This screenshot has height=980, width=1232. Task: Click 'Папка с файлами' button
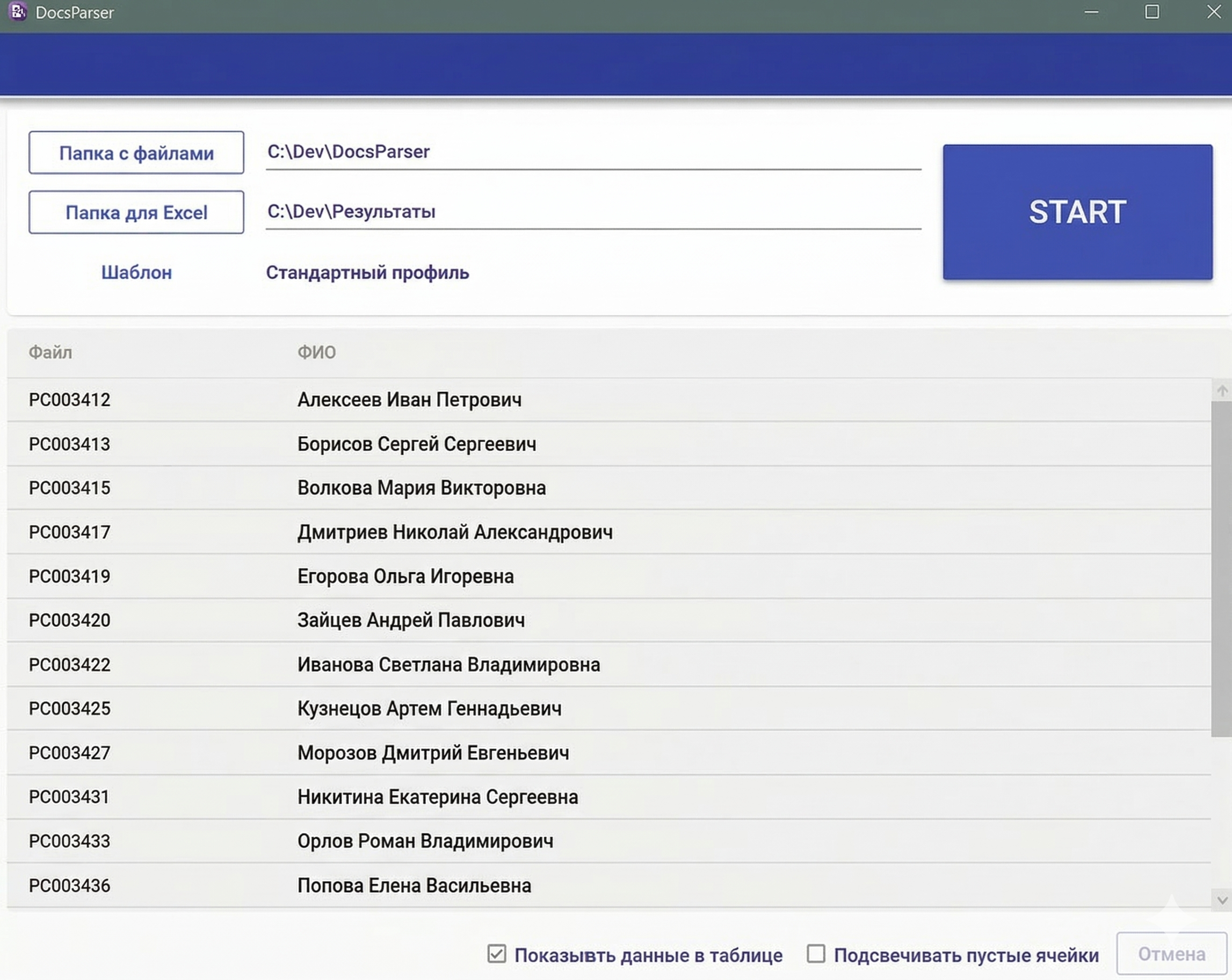(x=136, y=153)
